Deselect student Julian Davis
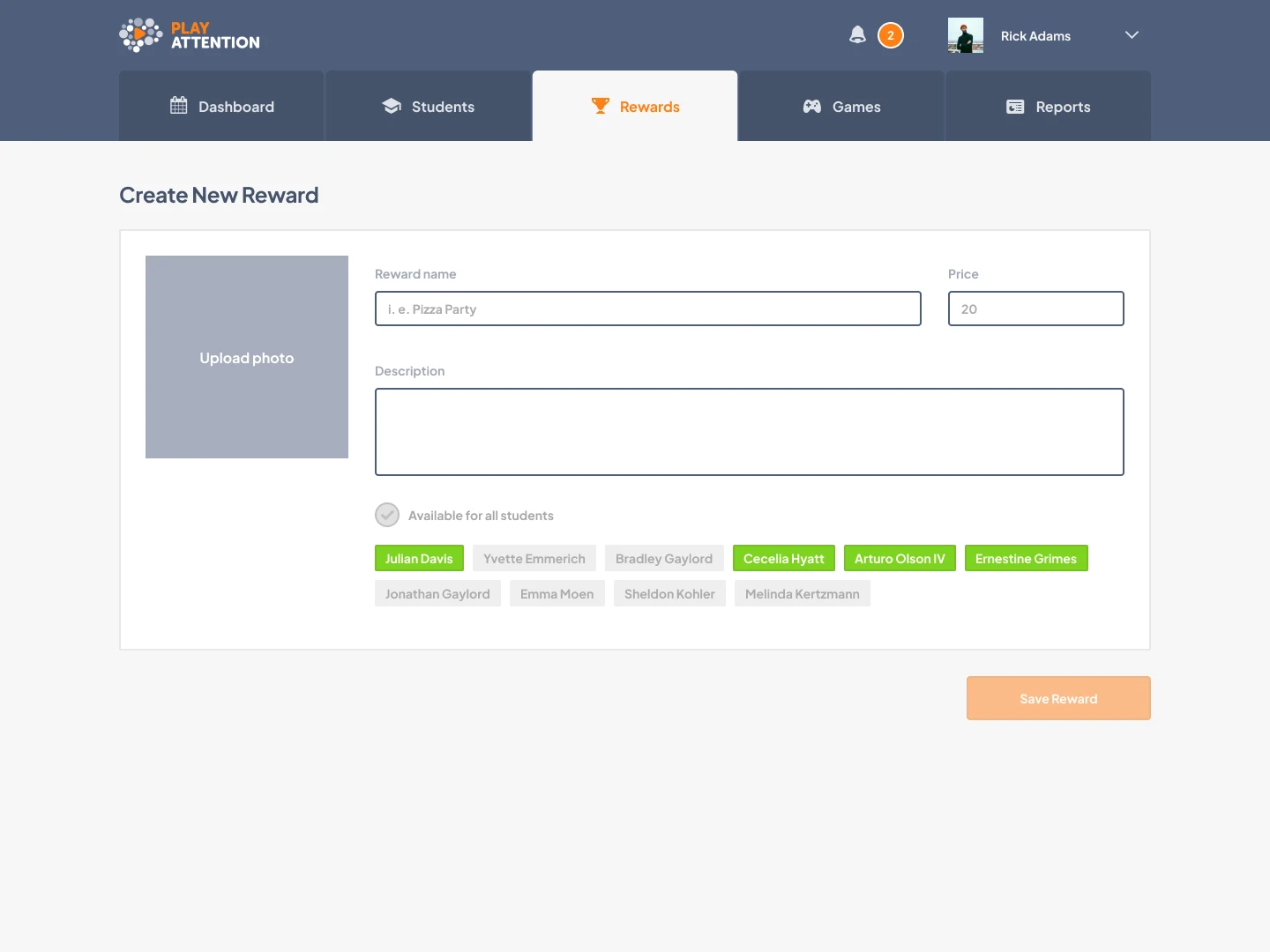The image size is (1270, 952). tap(419, 558)
